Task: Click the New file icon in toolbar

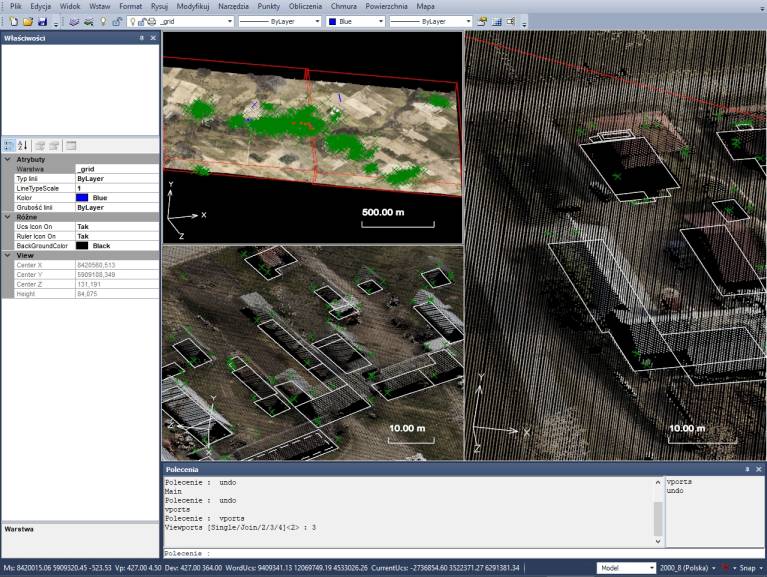Action: pyautogui.click(x=13, y=21)
